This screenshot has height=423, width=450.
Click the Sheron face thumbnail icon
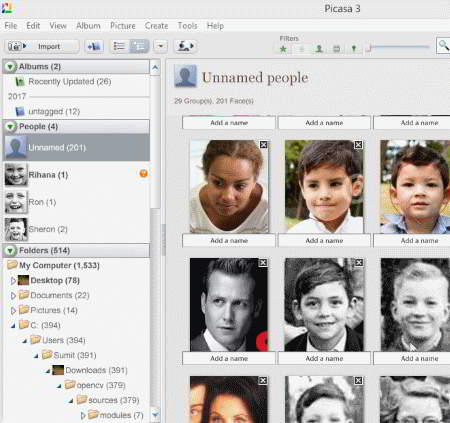pyautogui.click(x=16, y=229)
